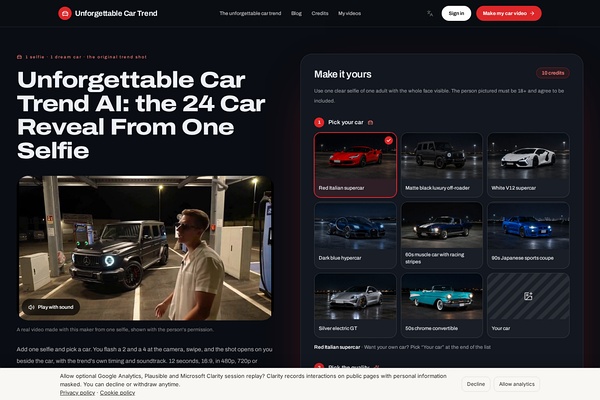Image resolution: width=600 pixels, height=400 pixels.
Task: Pick the Silver electric GT card
Action: point(355,305)
